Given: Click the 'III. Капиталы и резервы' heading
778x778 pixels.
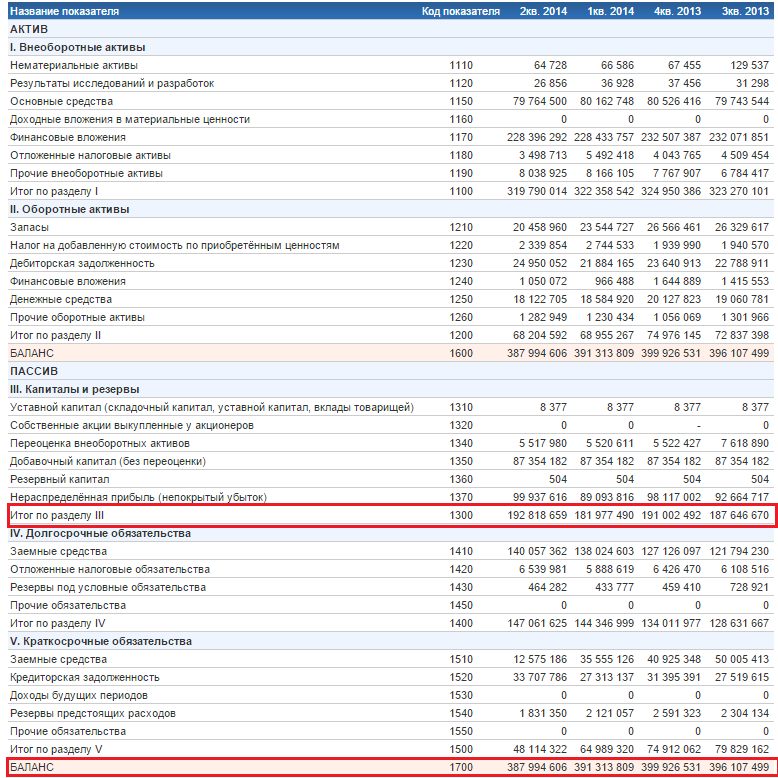Looking at the screenshot, I should [x=74, y=389].
